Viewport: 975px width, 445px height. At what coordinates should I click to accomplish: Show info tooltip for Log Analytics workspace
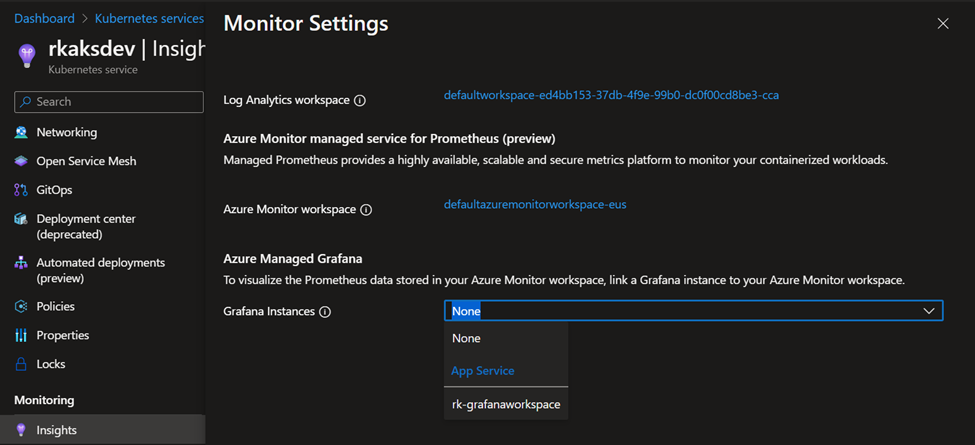pyautogui.click(x=360, y=101)
